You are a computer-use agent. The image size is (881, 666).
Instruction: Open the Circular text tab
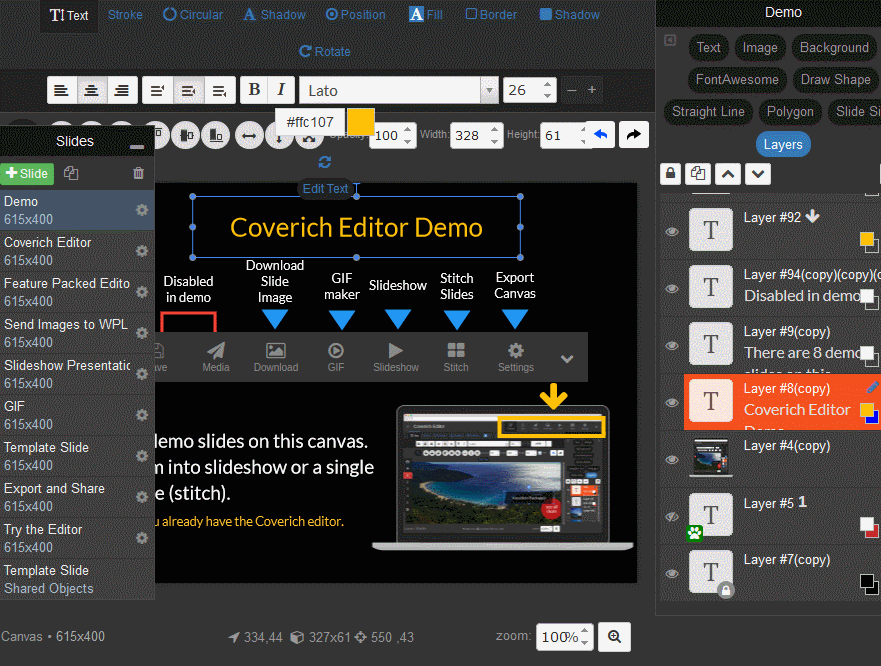[x=193, y=15]
